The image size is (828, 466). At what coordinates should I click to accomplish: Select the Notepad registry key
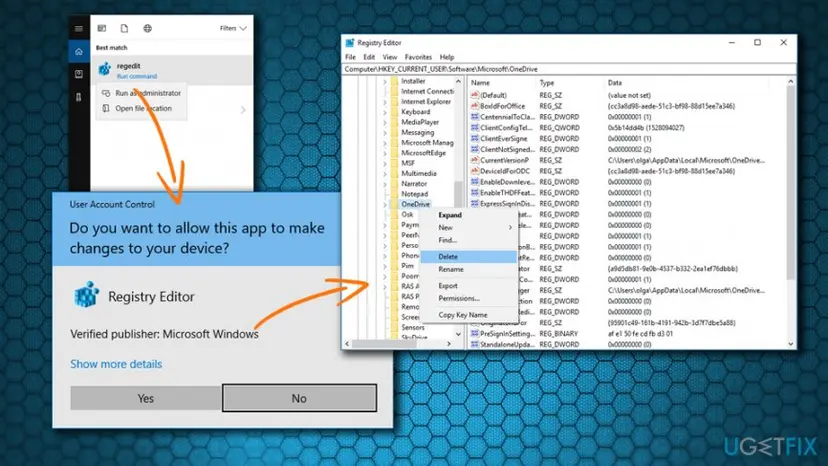click(x=415, y=194)
